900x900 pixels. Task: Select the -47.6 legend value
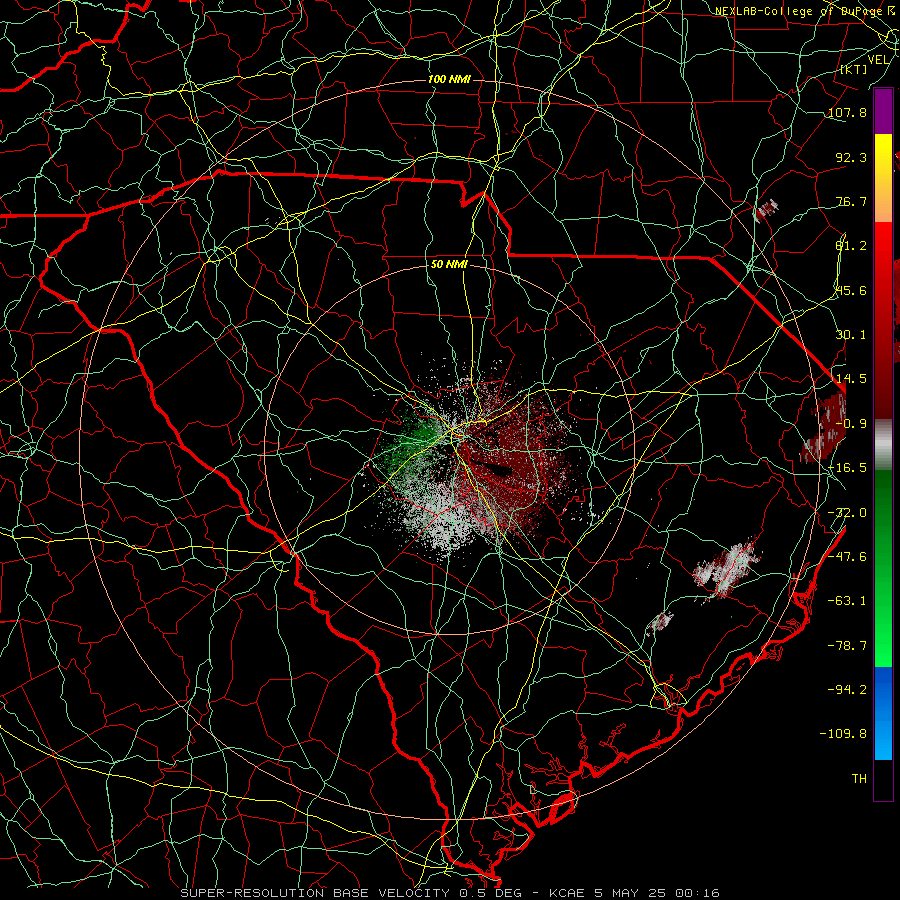[847, 557]
